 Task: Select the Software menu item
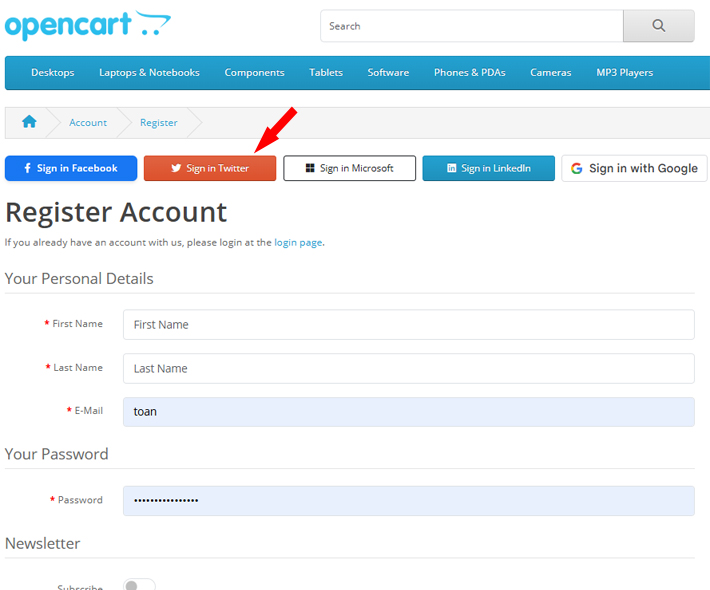[388, 72]
